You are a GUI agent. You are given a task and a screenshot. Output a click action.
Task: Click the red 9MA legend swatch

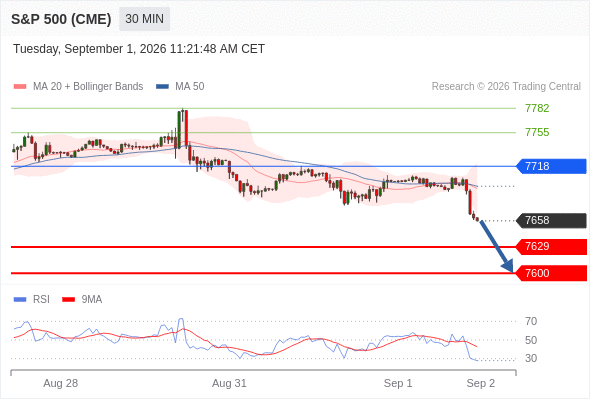pyautogui.click(x=68, y=300)
